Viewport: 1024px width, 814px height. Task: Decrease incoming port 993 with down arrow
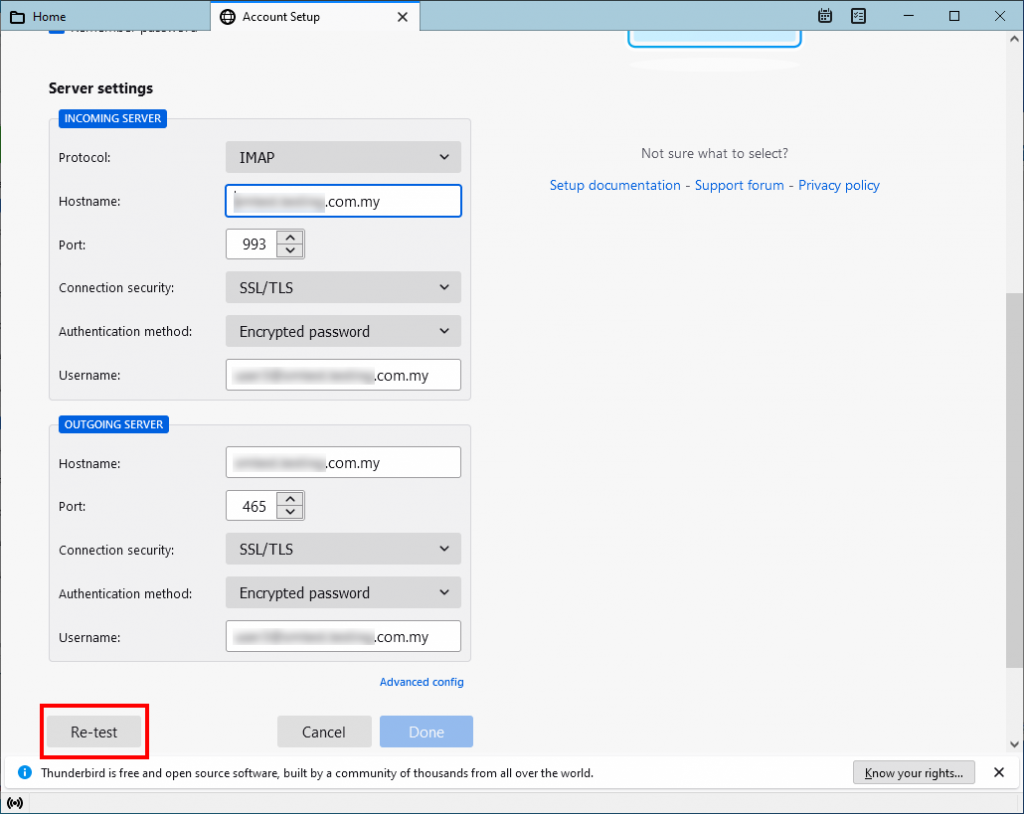(290, 251)
